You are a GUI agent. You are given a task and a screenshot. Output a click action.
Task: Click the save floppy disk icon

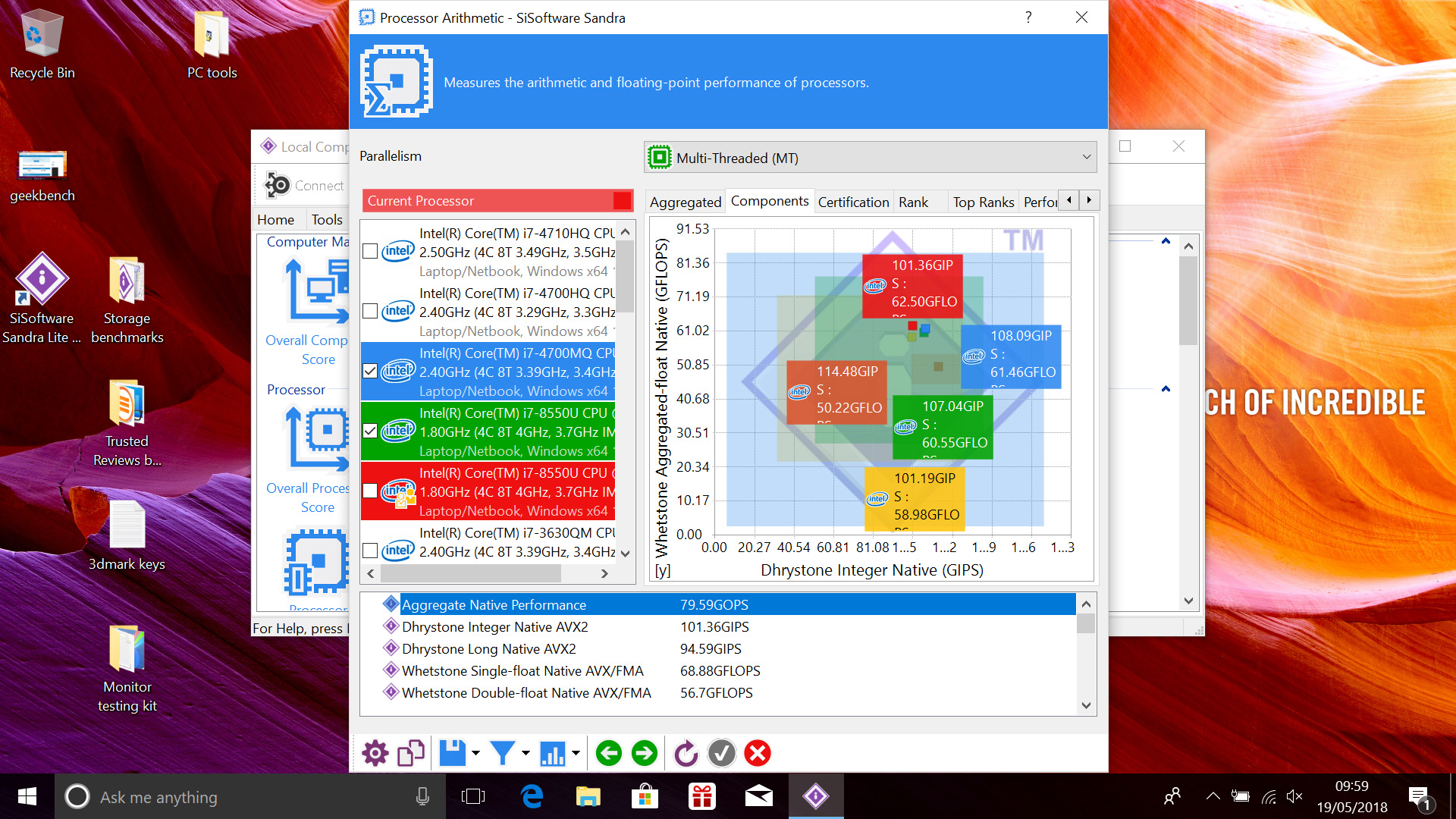click(x=453, y=753)
